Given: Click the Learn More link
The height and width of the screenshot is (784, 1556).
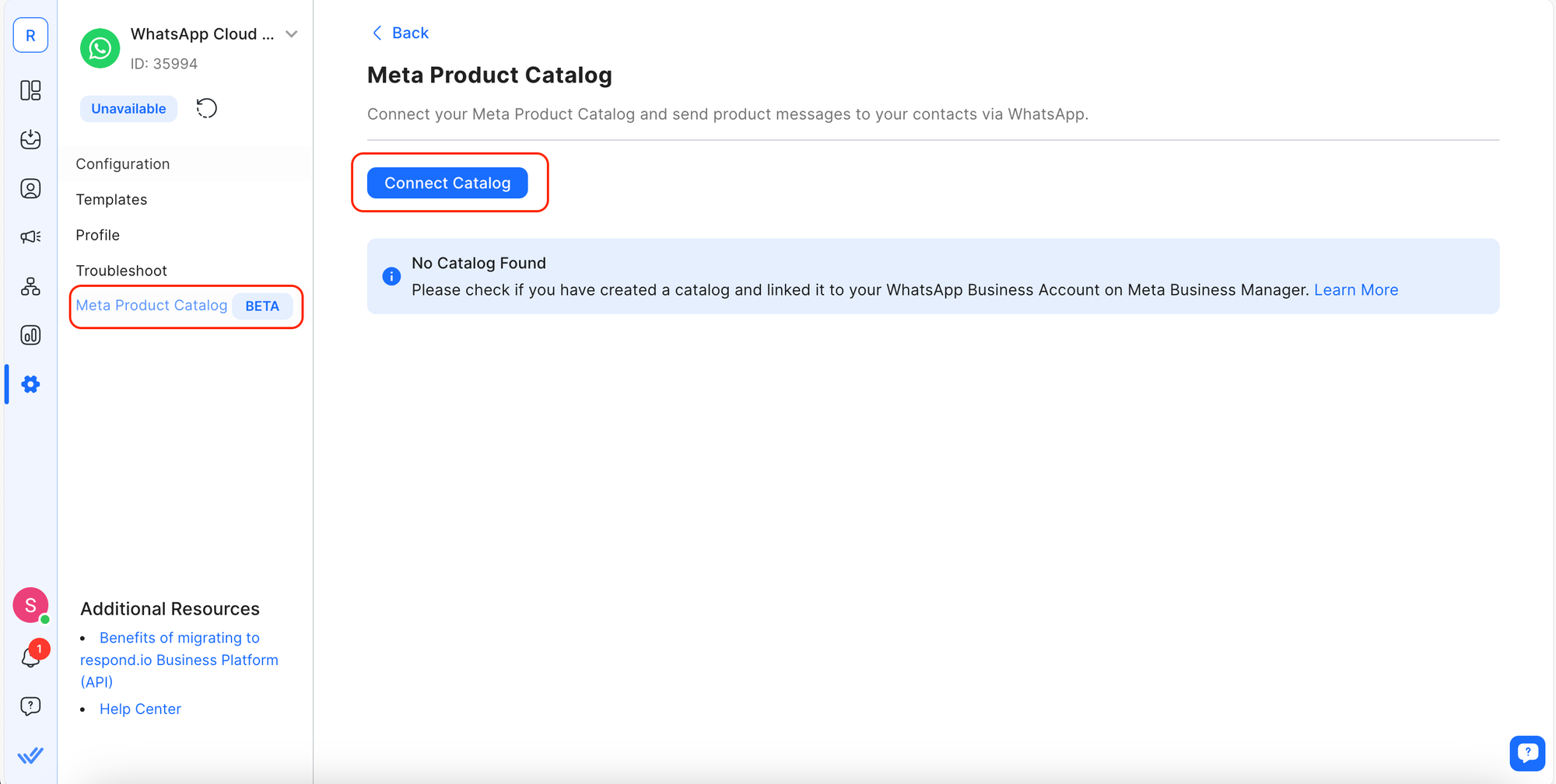Looking at the screenshot, I should click(x=1355, y=290).
